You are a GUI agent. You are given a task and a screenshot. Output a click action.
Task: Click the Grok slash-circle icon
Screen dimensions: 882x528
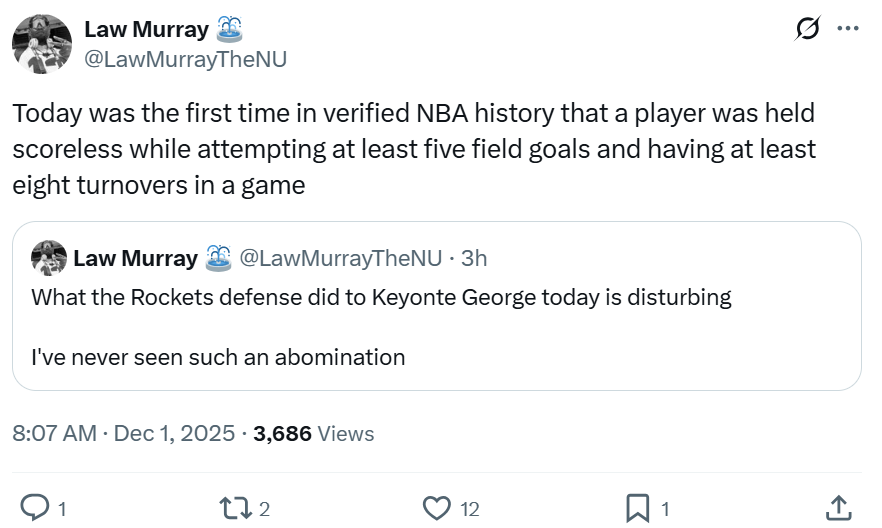click(x=807, y=30)
